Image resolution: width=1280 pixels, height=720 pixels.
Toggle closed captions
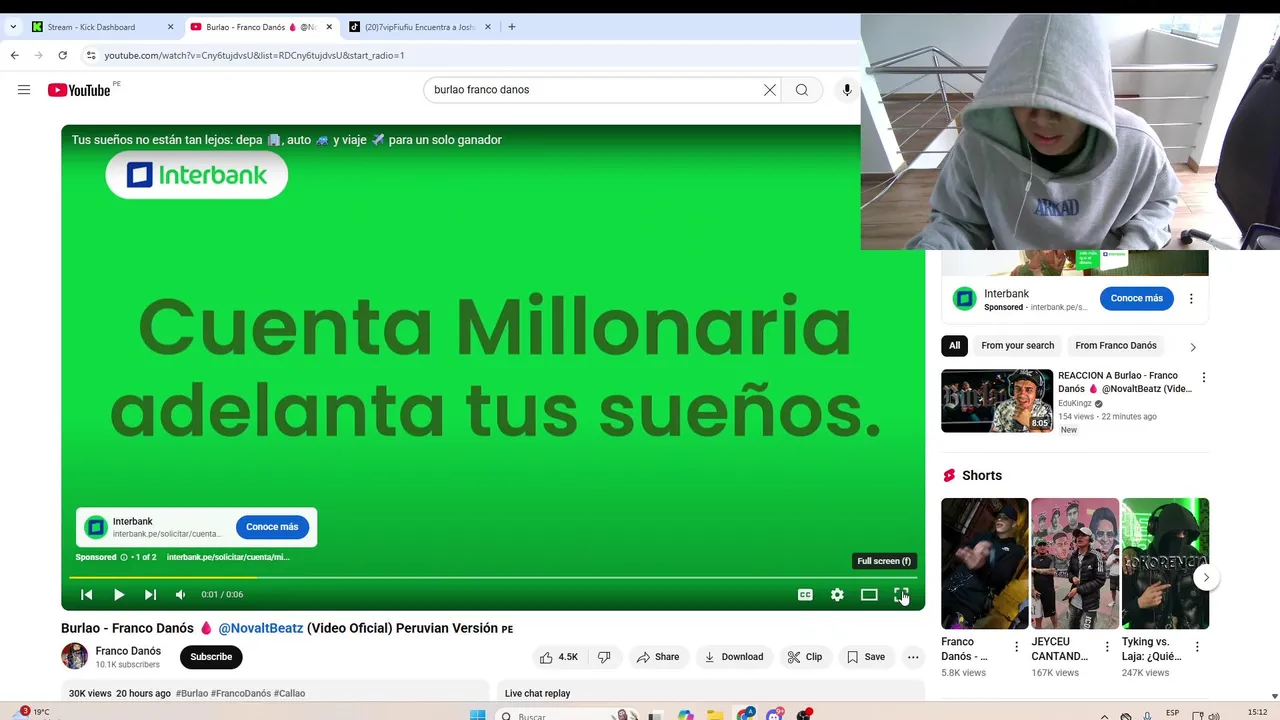click(805, 594)
